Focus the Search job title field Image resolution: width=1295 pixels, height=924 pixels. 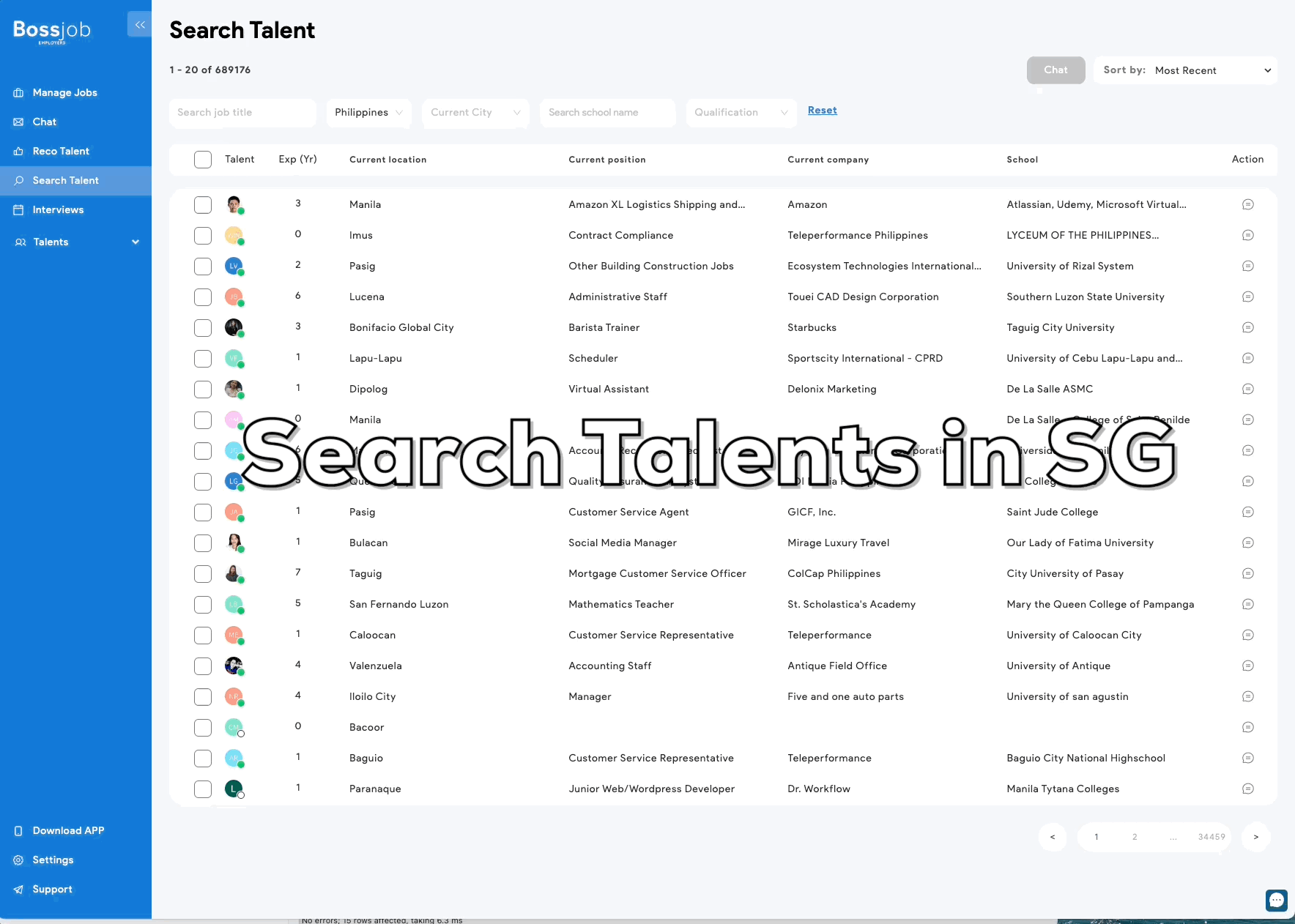click(x=242, y=113)
